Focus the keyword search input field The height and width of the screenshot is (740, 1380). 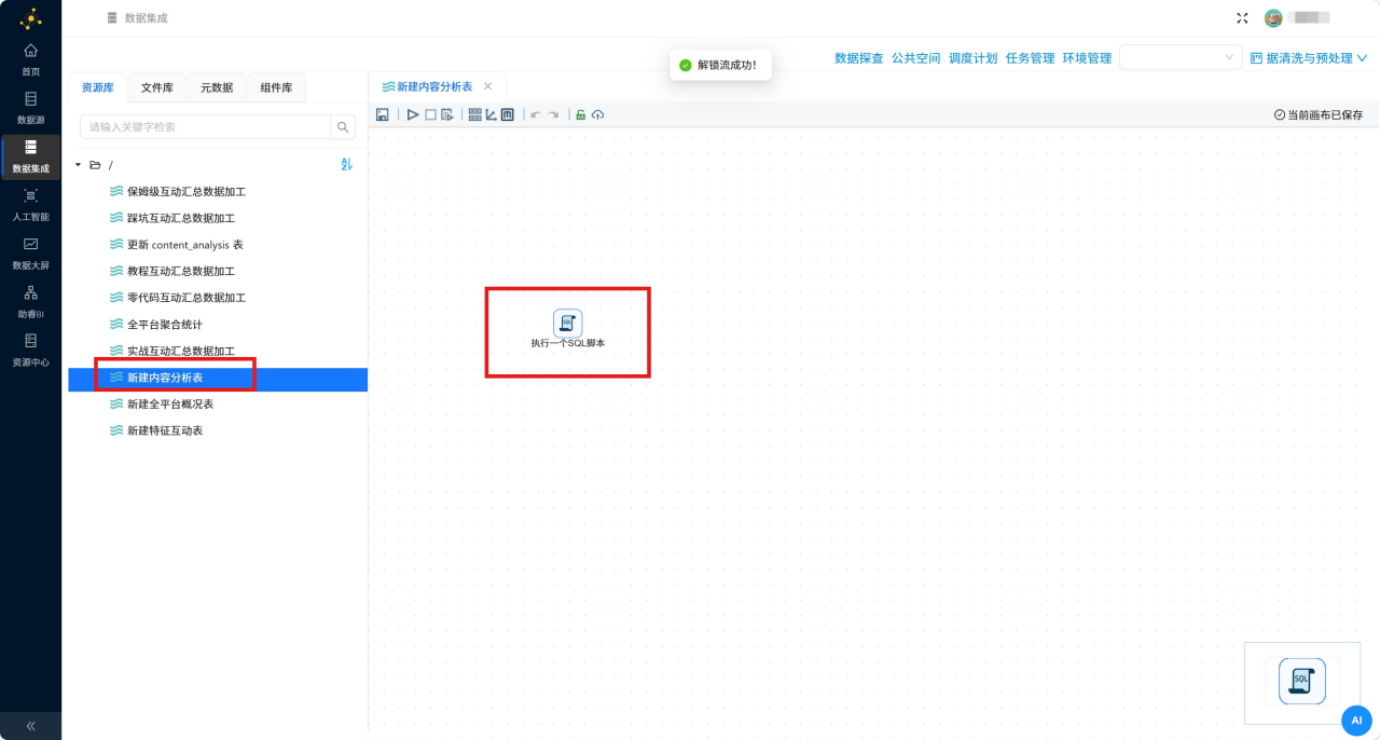[x=205, y=127]
